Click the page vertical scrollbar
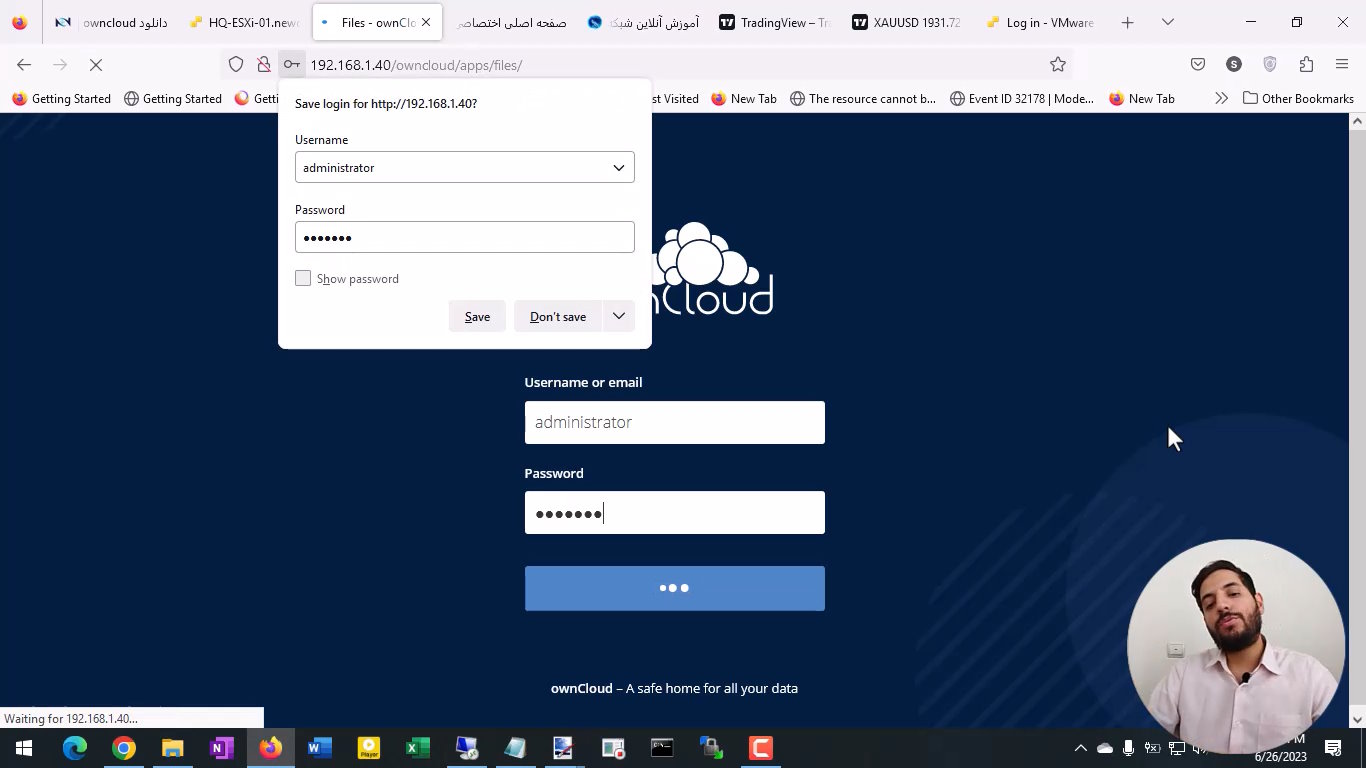 click(x=1357, y=420)
